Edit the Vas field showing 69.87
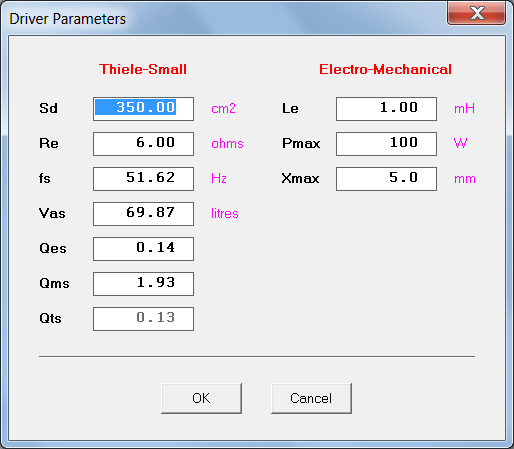Screen dimensions: 514x449 click(x=143, y=214)
